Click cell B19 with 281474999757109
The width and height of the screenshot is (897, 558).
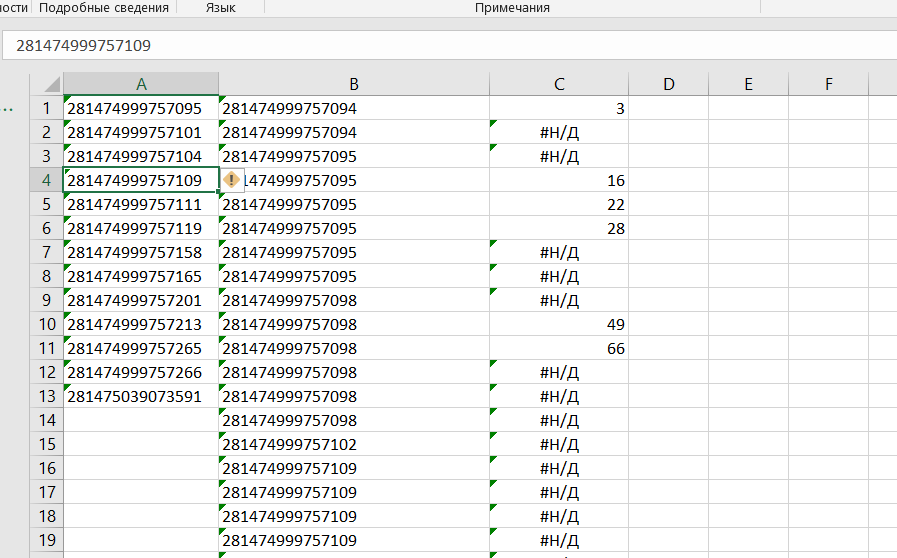(354, 540)
